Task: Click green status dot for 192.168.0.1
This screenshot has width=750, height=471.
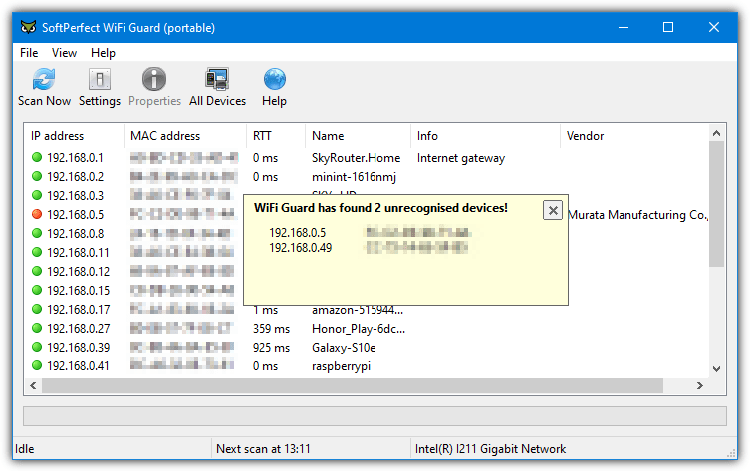Action: click(37, 157)
